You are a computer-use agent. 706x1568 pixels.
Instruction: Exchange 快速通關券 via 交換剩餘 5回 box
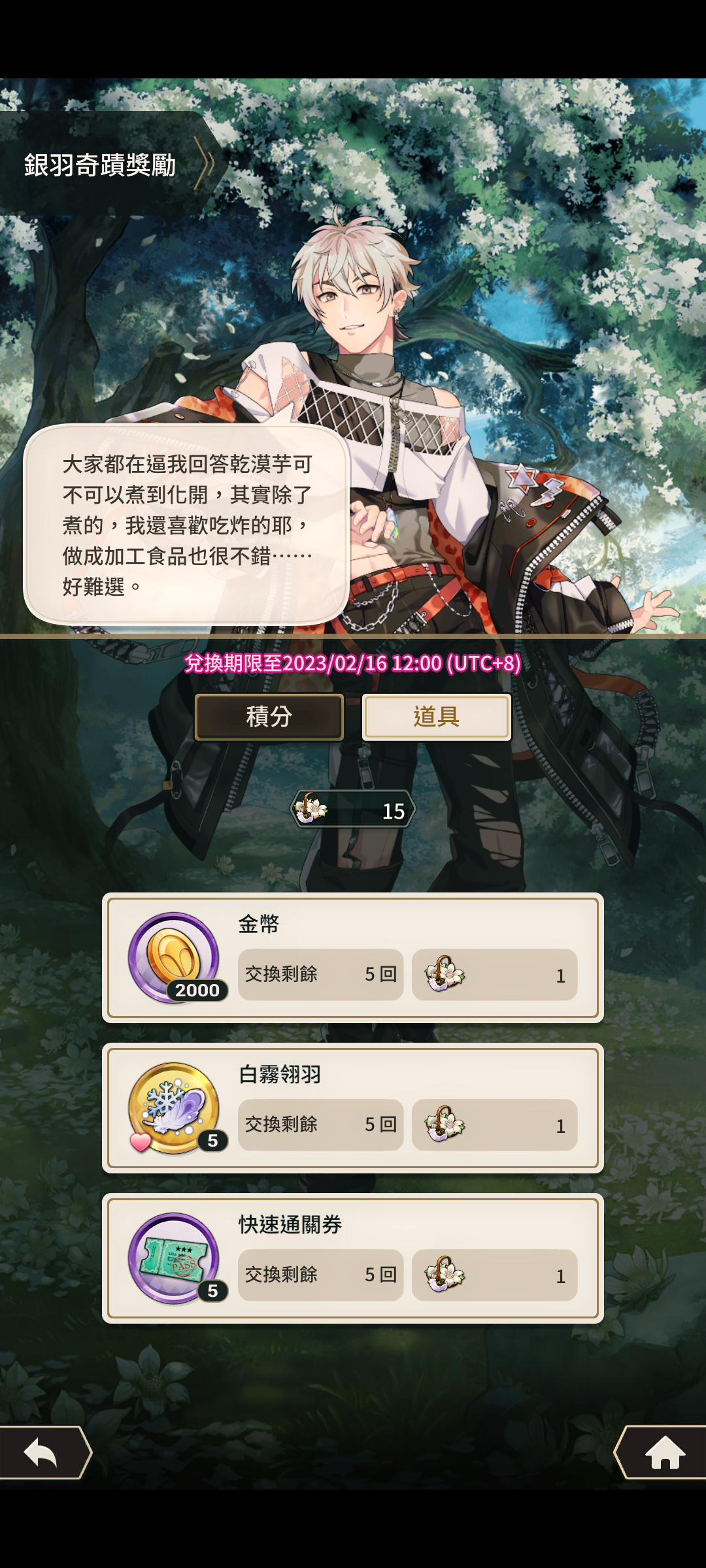point(321,1275)
